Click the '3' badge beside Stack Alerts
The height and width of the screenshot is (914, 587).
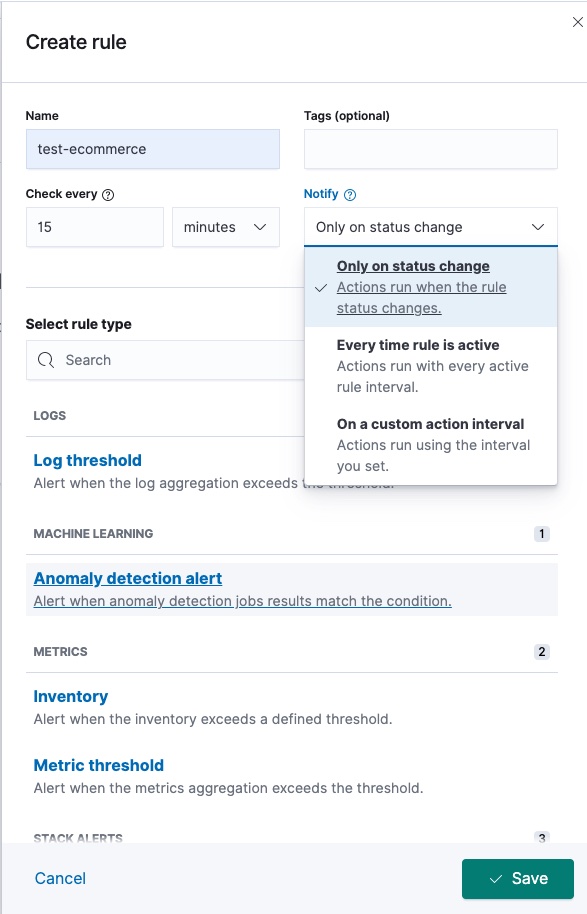pyautogui.click(x=541, y=838)
